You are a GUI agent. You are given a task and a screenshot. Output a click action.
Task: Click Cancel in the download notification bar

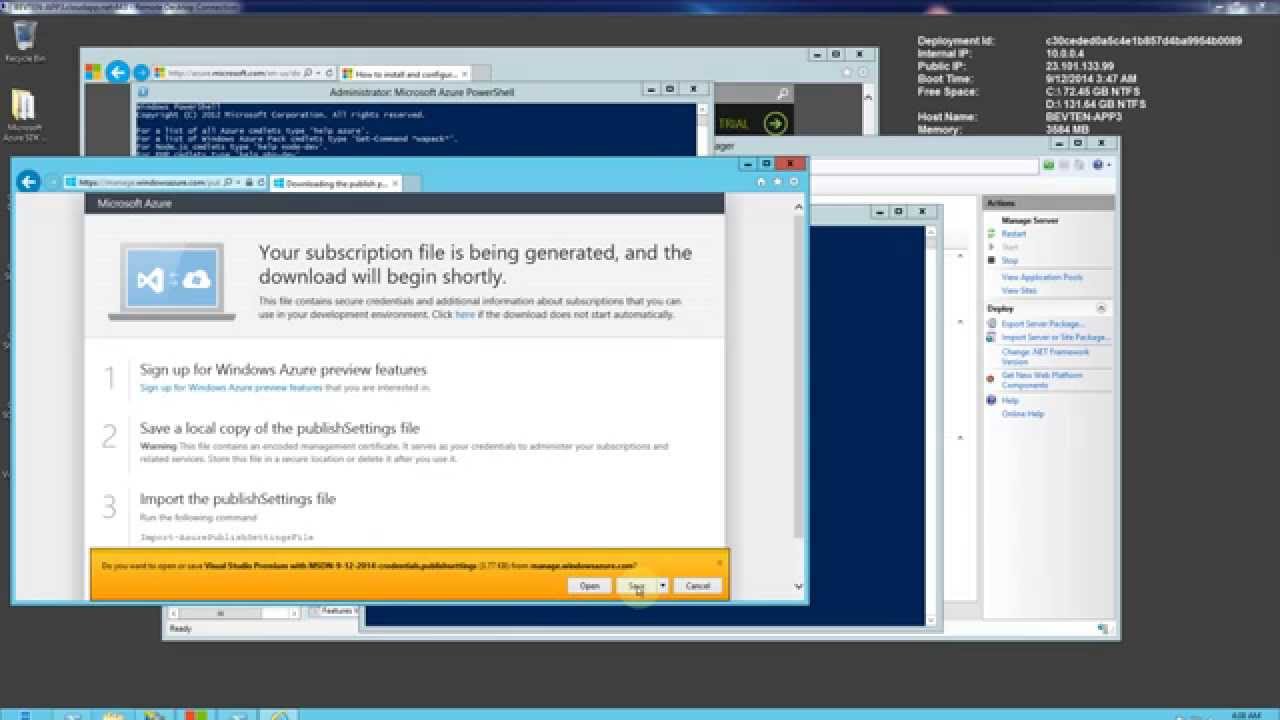[x=698, y=586]
